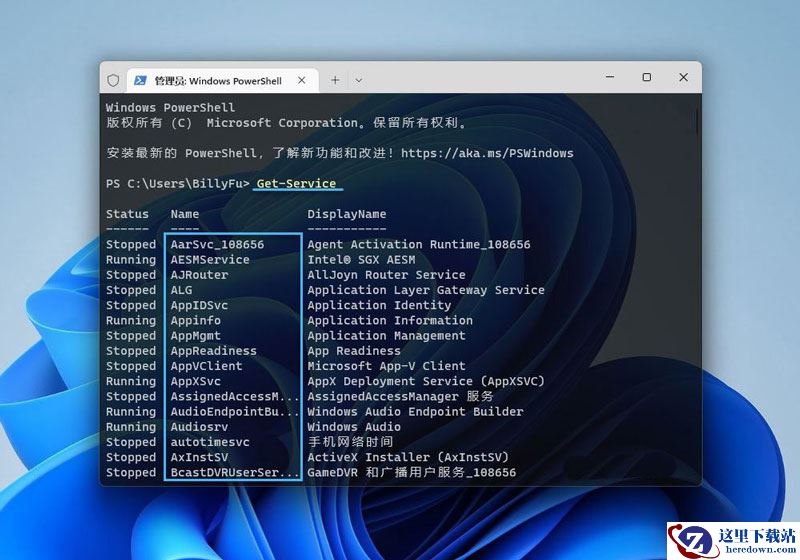Image resolution: width=800 pixels, height=560 pixels.
Task: Click the App Readiness display name
Action: coord(354,351)
